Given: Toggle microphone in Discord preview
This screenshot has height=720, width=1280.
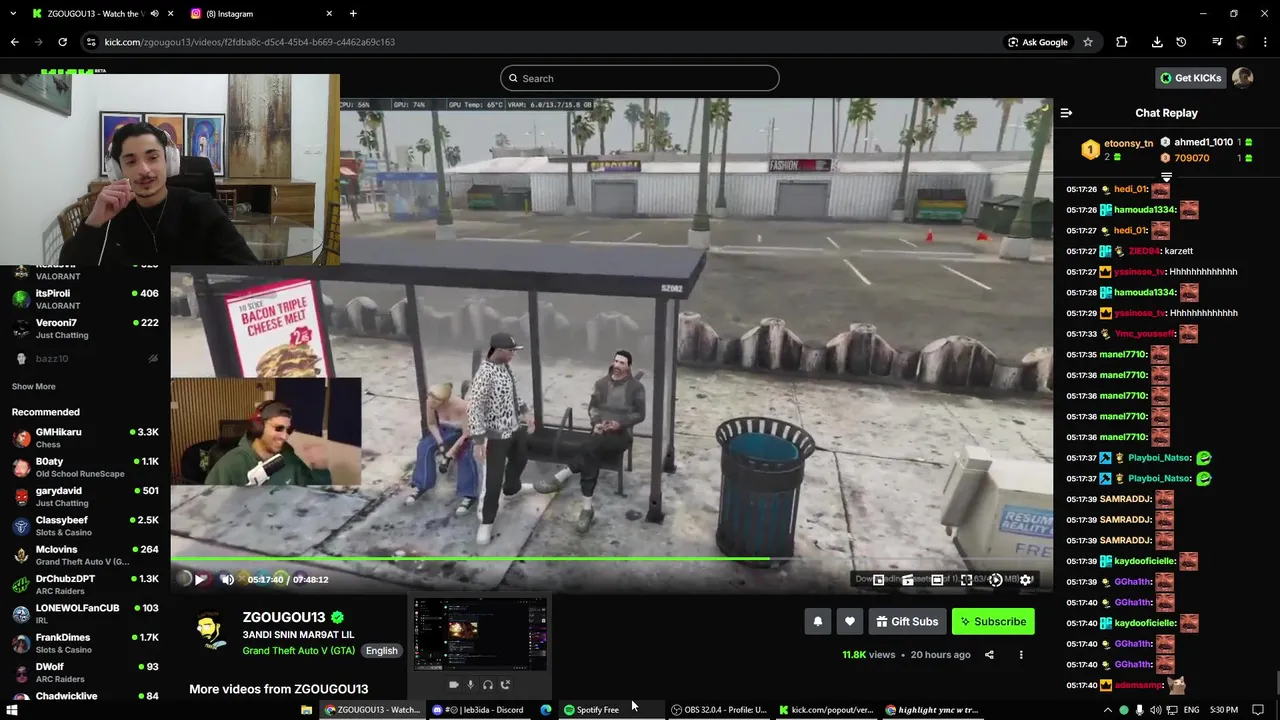Looking at the screenshot, I should [x=470, y=685].
